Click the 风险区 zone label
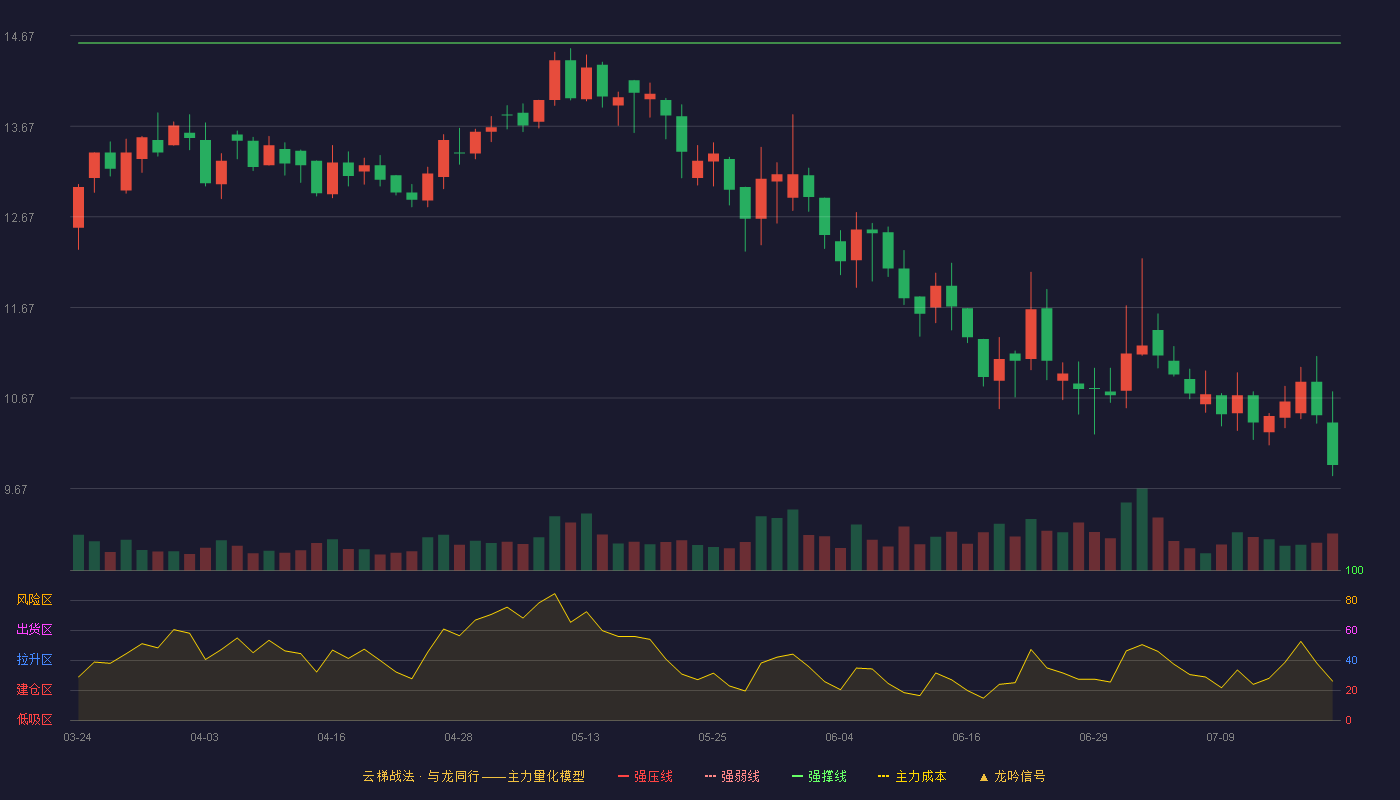The image size is (1400, 800). (x=34, y=600)
